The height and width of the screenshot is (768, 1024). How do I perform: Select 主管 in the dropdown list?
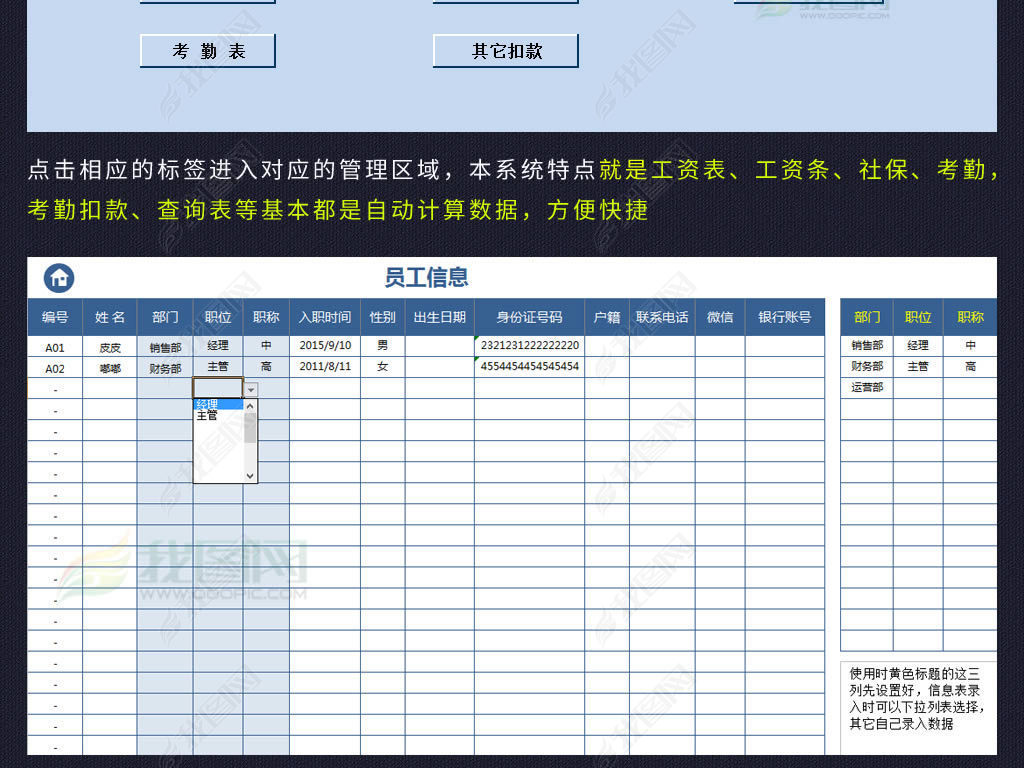pyautogui.click(x=207, y=417)
